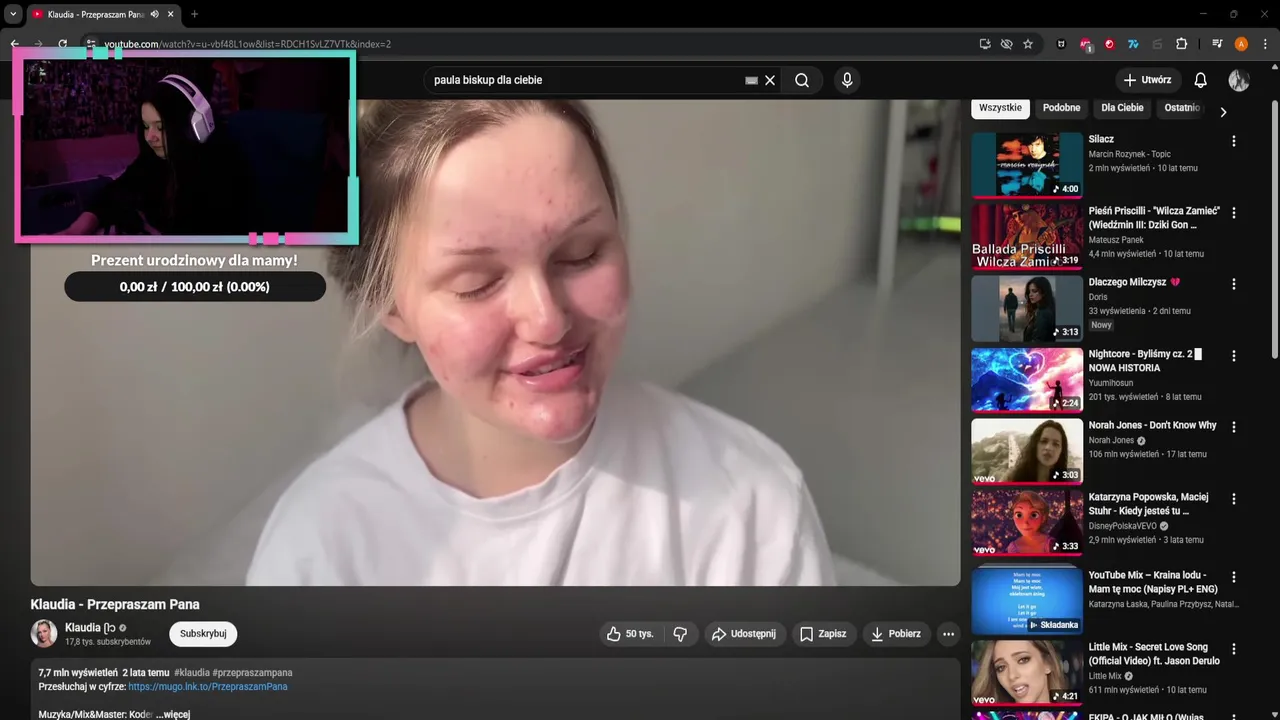This screenshot has height=720, width=1280.
Task: Open the tab search dropdown arrow
Action: (x=13, y=14)
